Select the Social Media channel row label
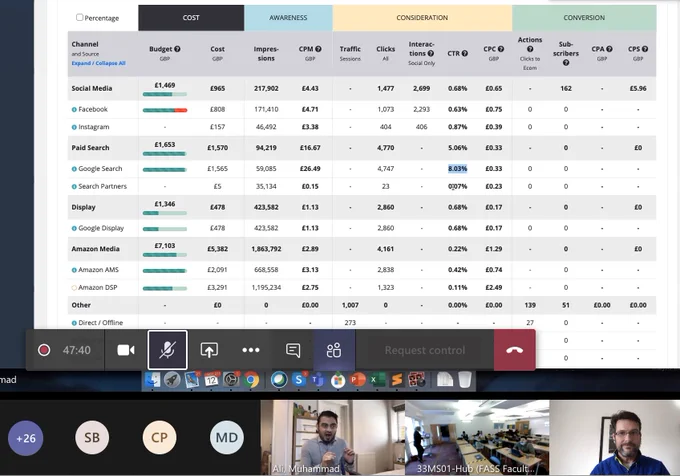The height and width of the screenshot is (476, 680). click(92, 88)
